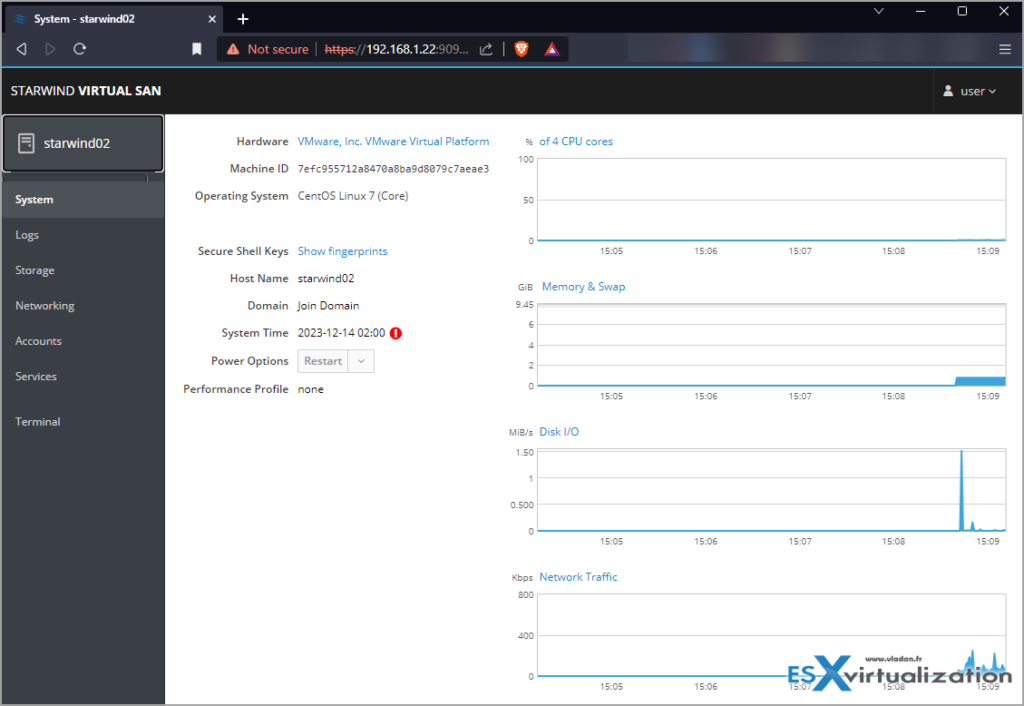This screenshot has width=1024, height=706.
Task: Open the user menu in the top right corner
Action: click(968, 90)
